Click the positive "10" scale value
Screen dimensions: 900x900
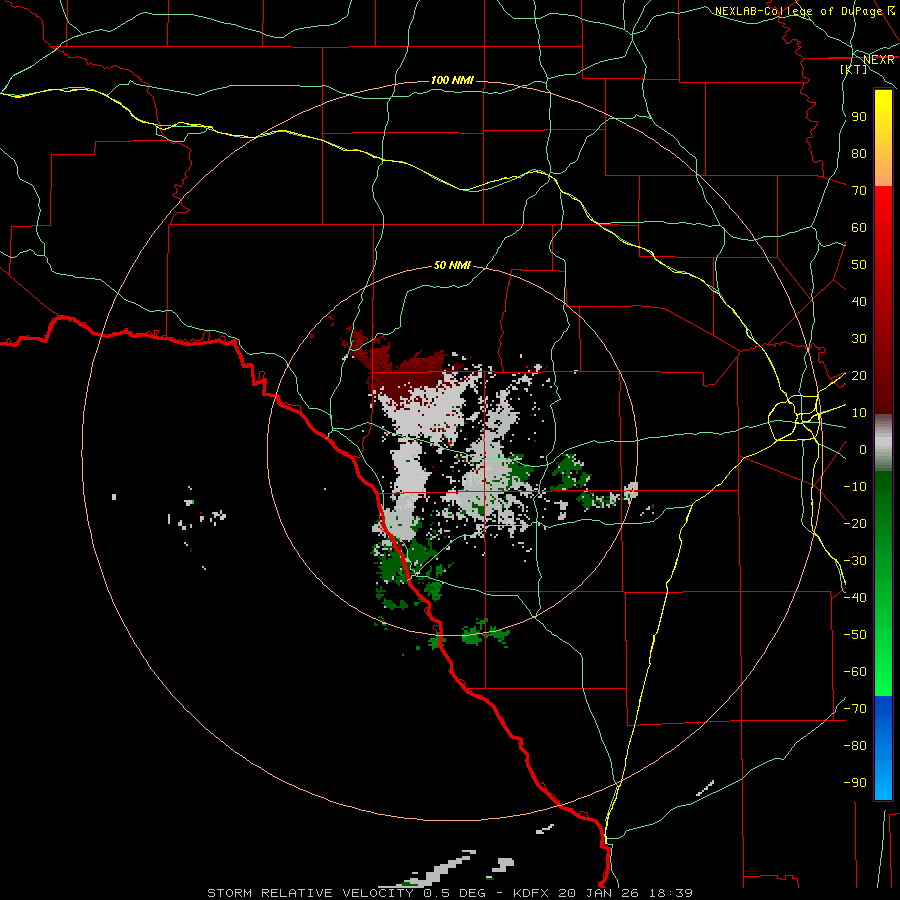(x=859, y=413)
